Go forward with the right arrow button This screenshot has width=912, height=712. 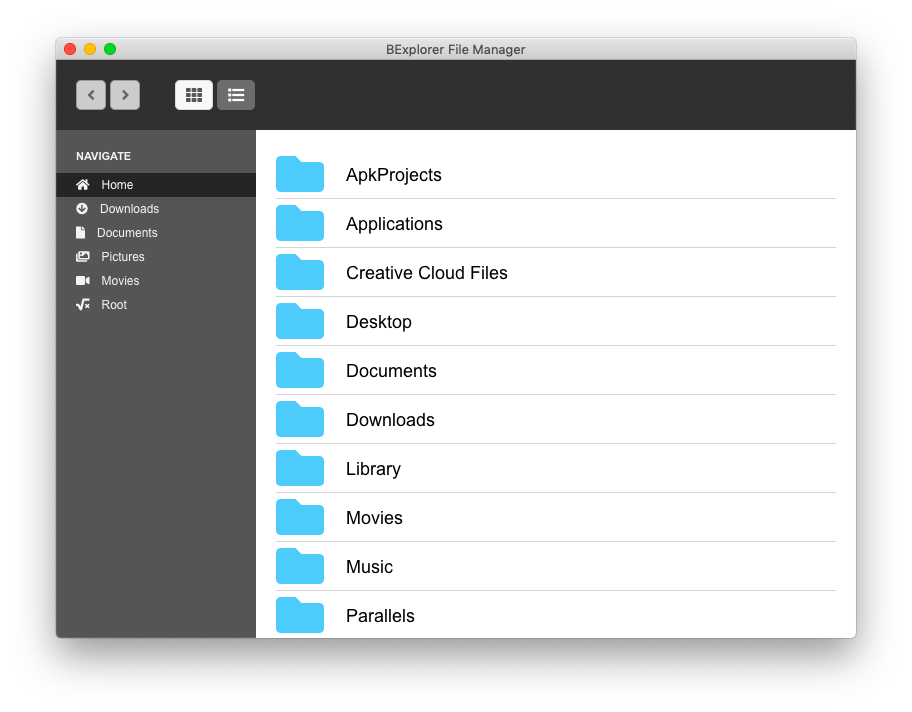[125, 95]
